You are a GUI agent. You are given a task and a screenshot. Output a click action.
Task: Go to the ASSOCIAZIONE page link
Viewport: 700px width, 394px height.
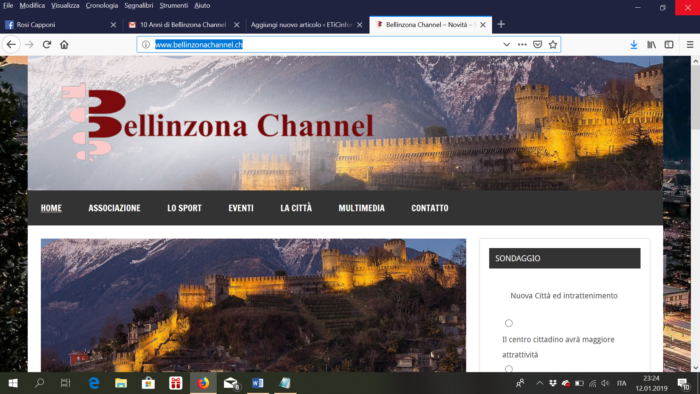(x=114, y=208)
